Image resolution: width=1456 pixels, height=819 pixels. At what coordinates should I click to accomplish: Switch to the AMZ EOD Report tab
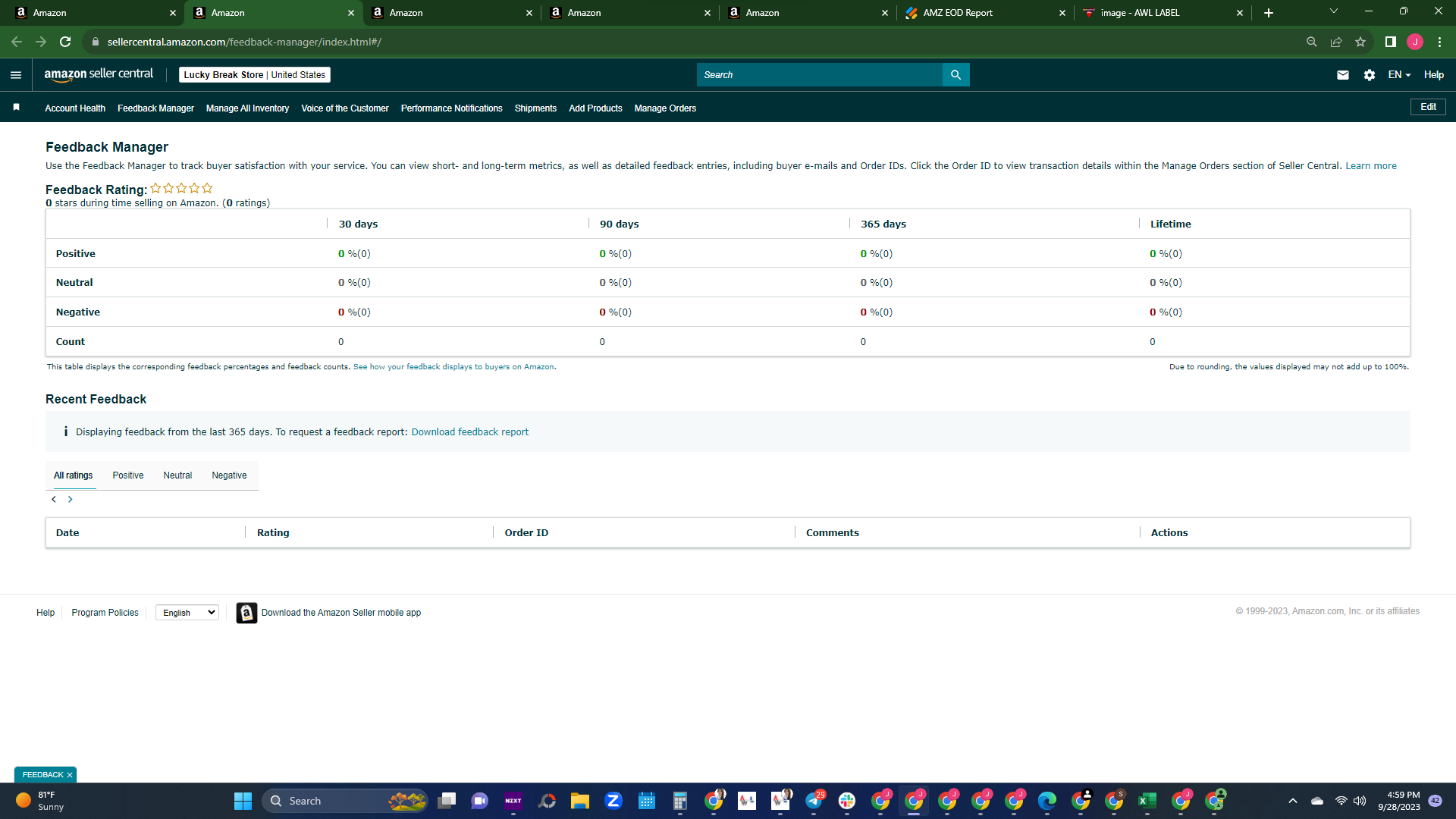986,13
